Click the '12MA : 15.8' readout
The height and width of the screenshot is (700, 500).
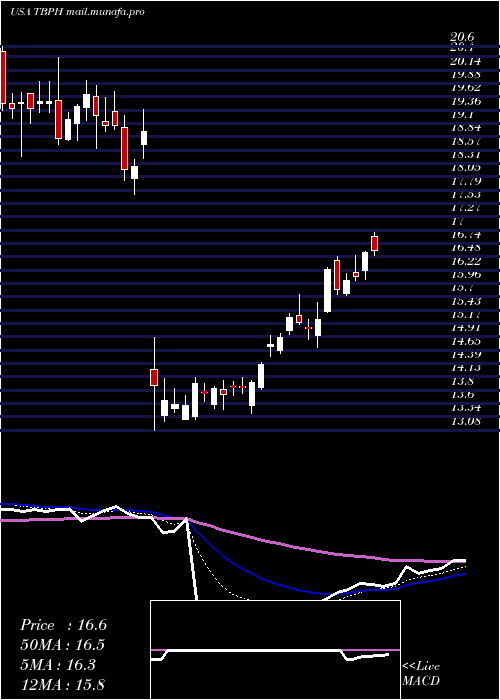(x=62, y=685)
